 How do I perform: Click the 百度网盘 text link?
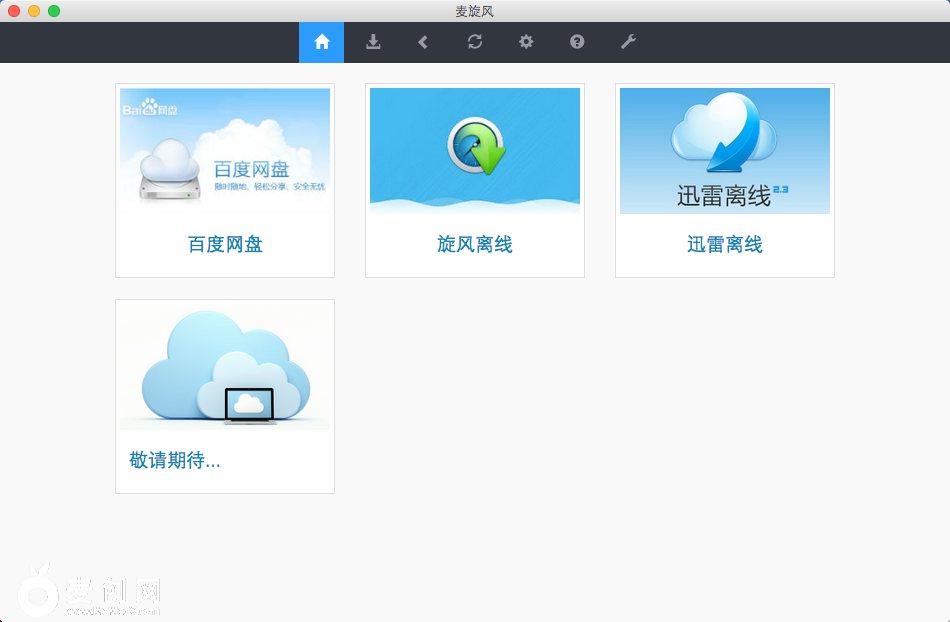coord(225,244)
